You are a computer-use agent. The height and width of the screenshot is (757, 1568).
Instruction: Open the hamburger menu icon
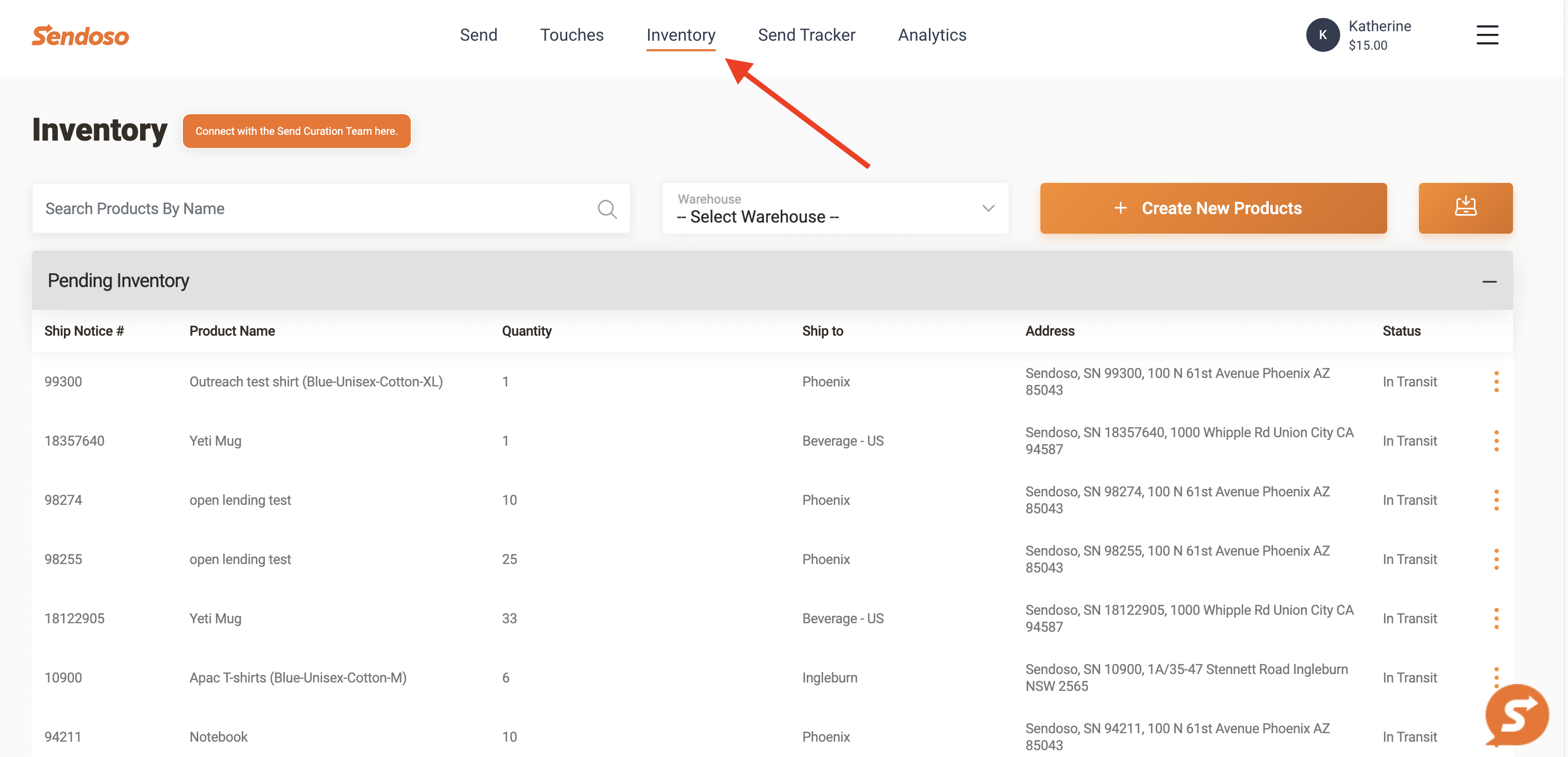coord(1487,35)
